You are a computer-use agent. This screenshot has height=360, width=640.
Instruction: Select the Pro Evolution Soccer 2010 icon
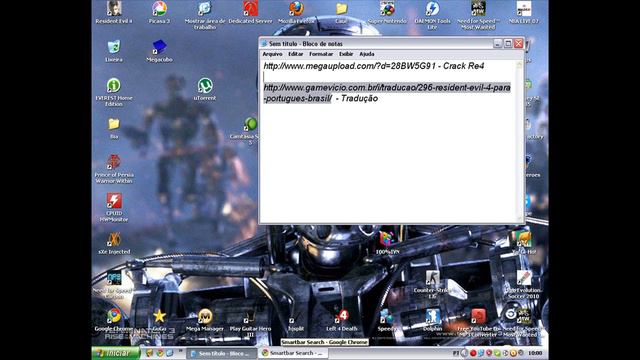(524, 284)
